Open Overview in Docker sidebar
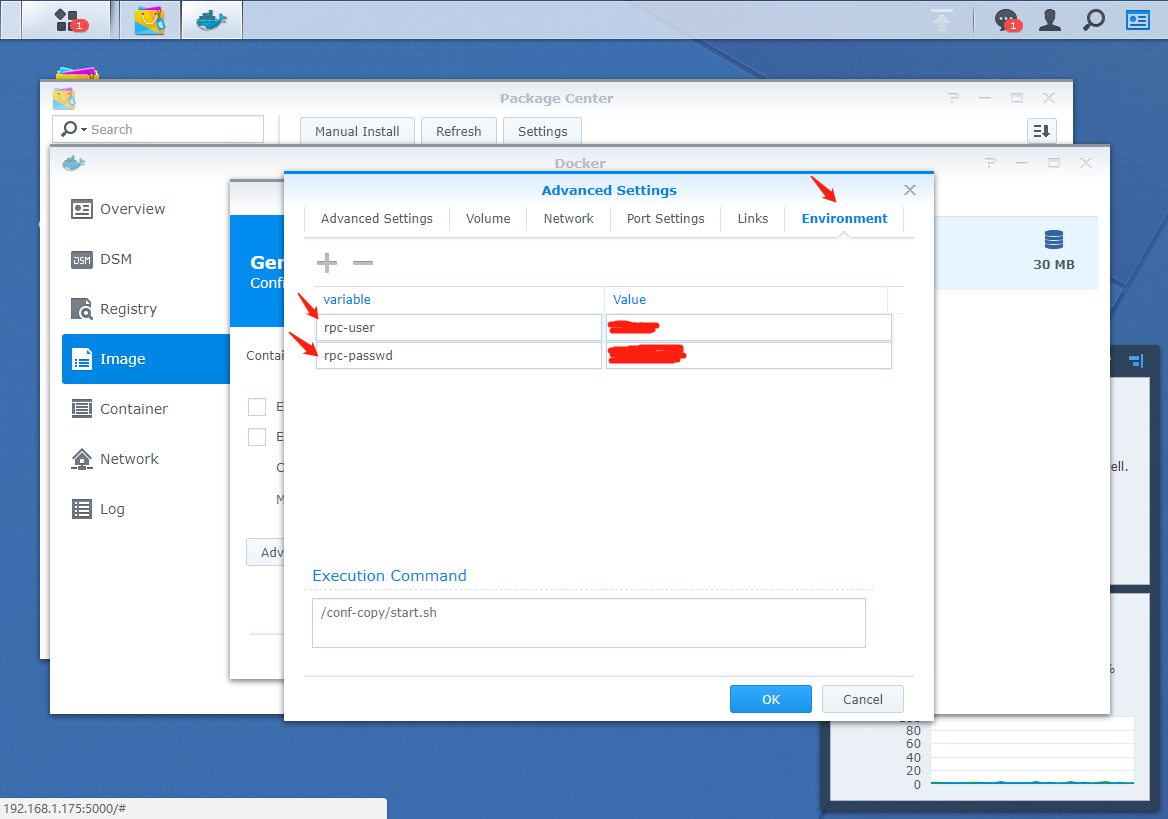 click(146, 209)
